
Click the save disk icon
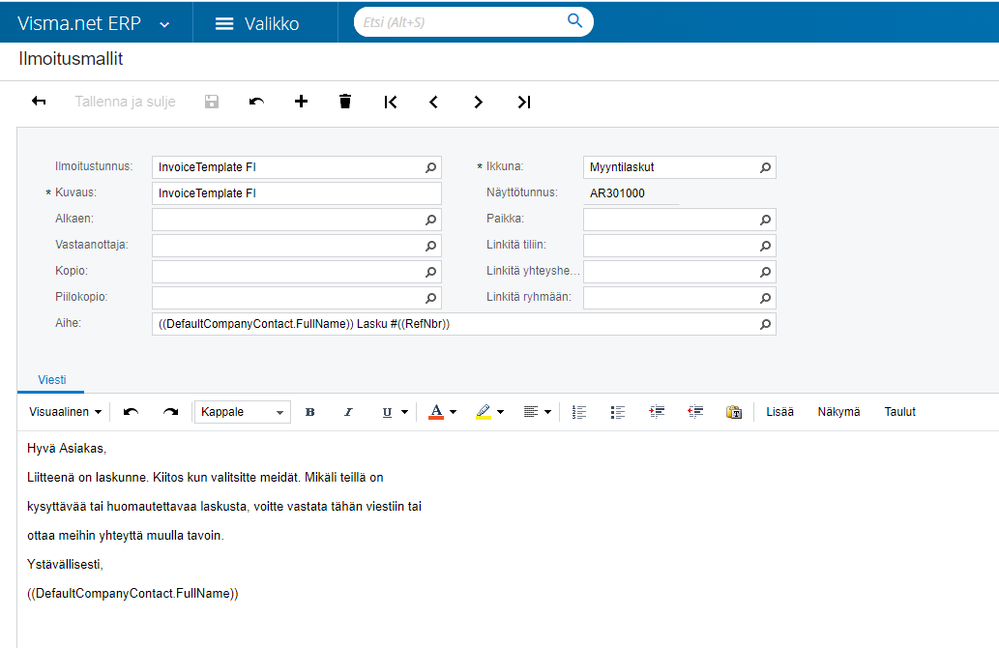click(x=212, y=101)
